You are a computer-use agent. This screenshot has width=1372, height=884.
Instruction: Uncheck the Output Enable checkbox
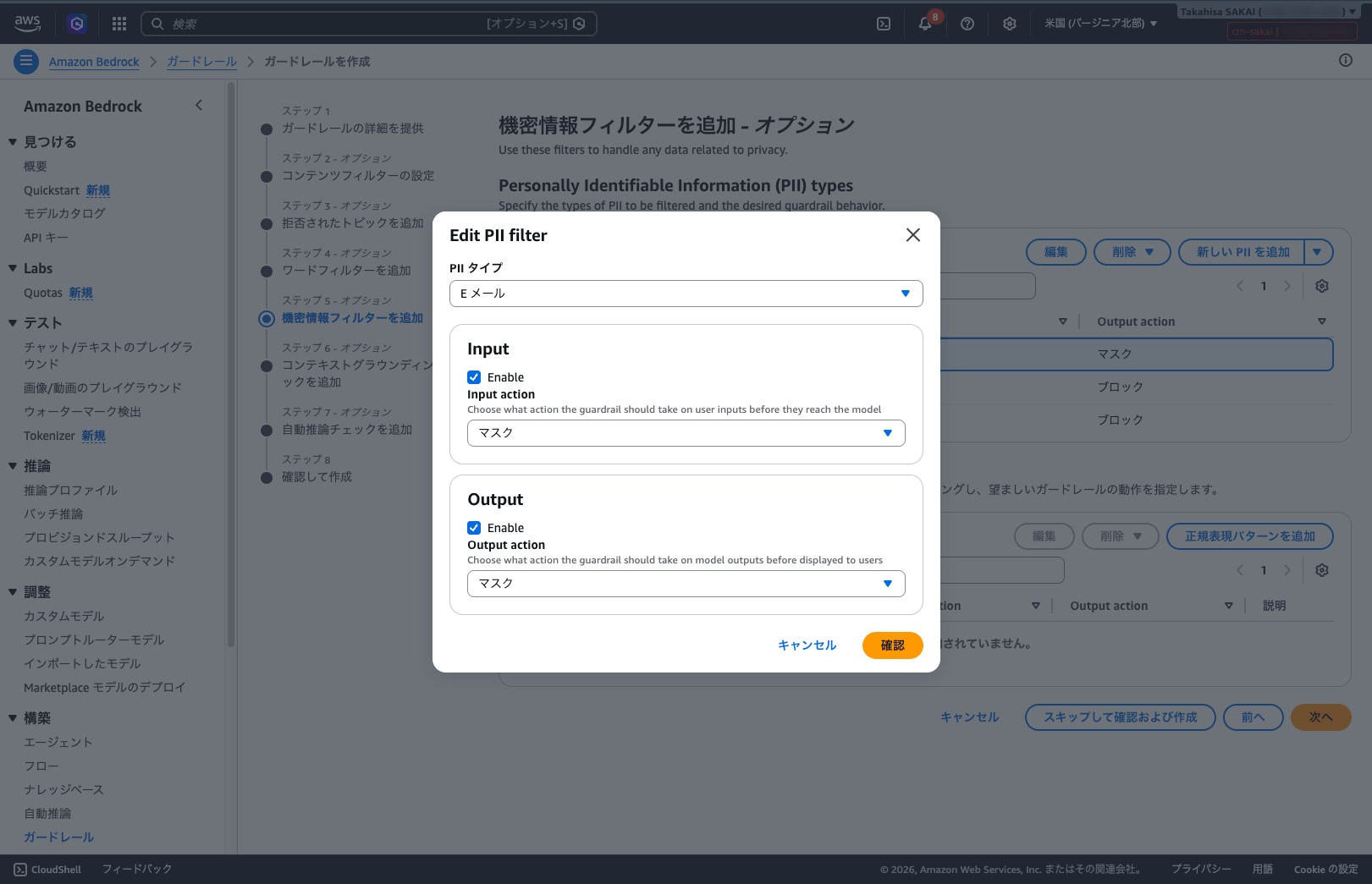pos(474,528)
